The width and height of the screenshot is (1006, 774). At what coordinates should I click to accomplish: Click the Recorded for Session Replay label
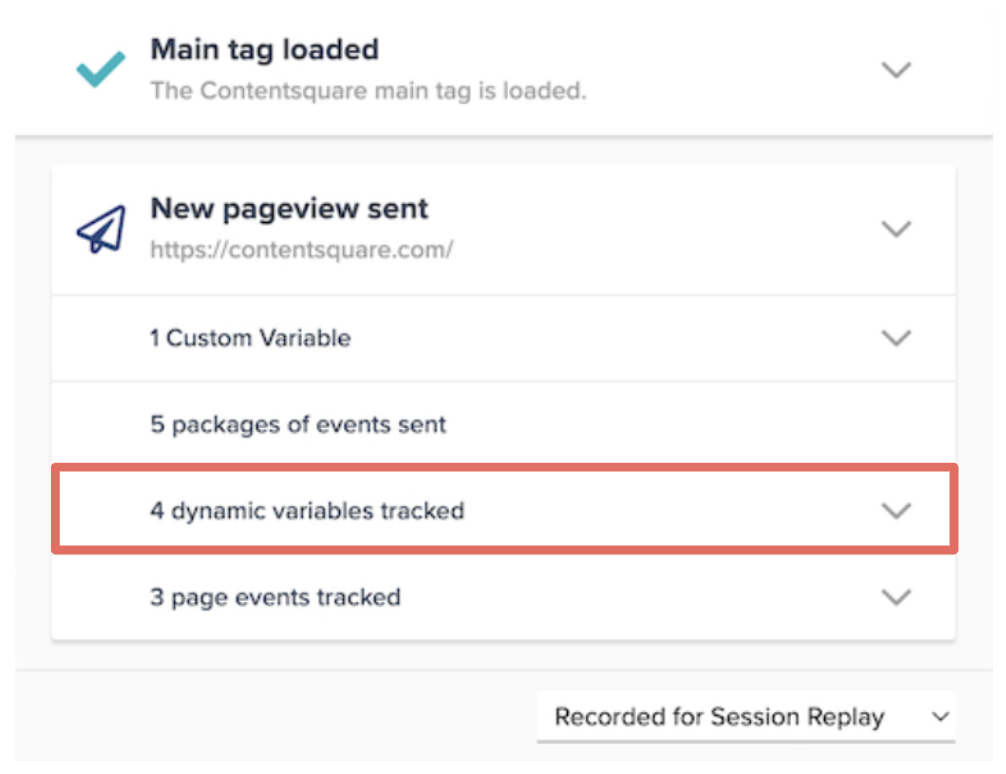(x=719, y=716)
